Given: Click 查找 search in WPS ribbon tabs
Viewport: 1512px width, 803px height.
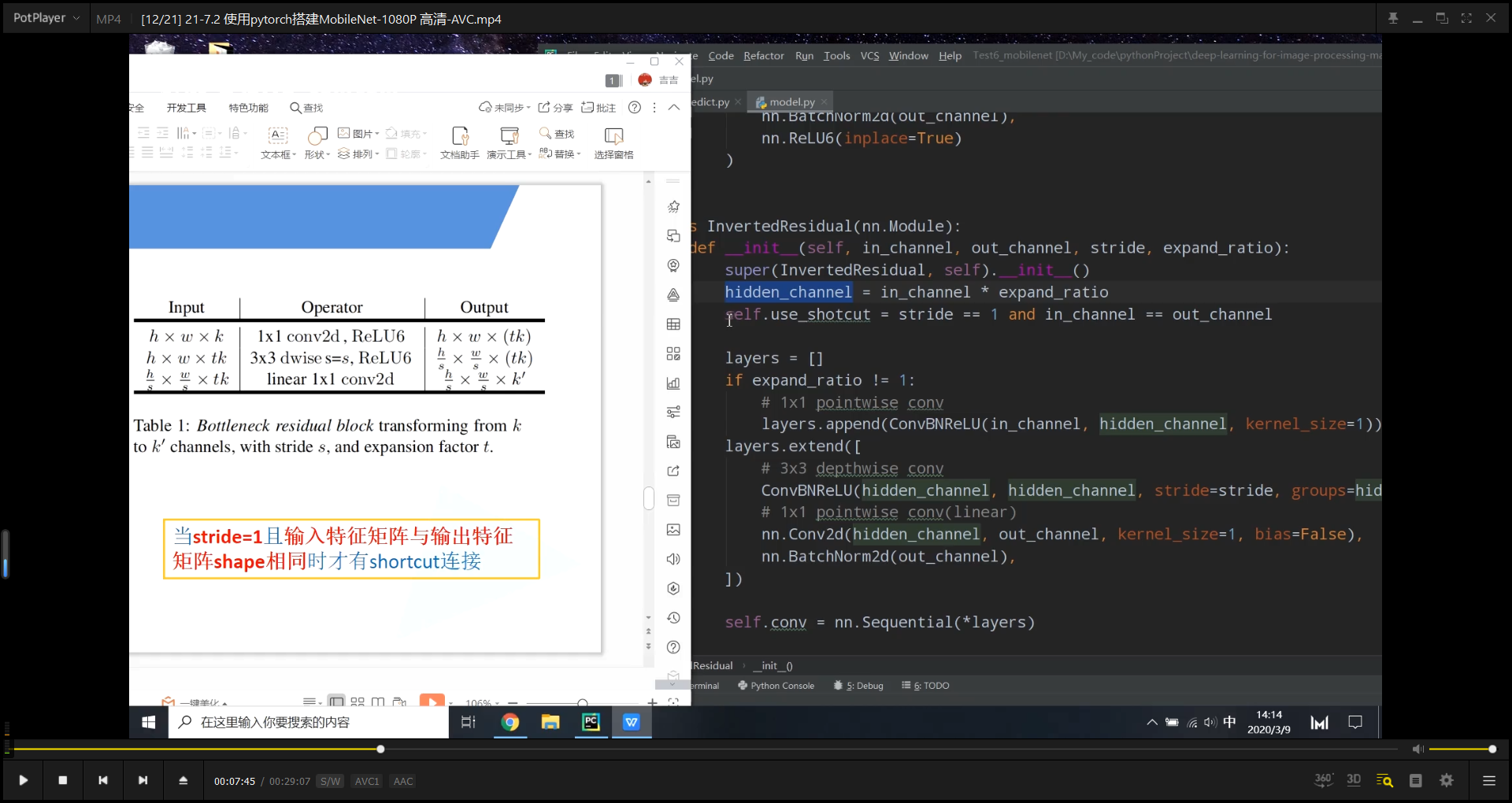Looking at the screenshot, I should [x=306, y=108].
